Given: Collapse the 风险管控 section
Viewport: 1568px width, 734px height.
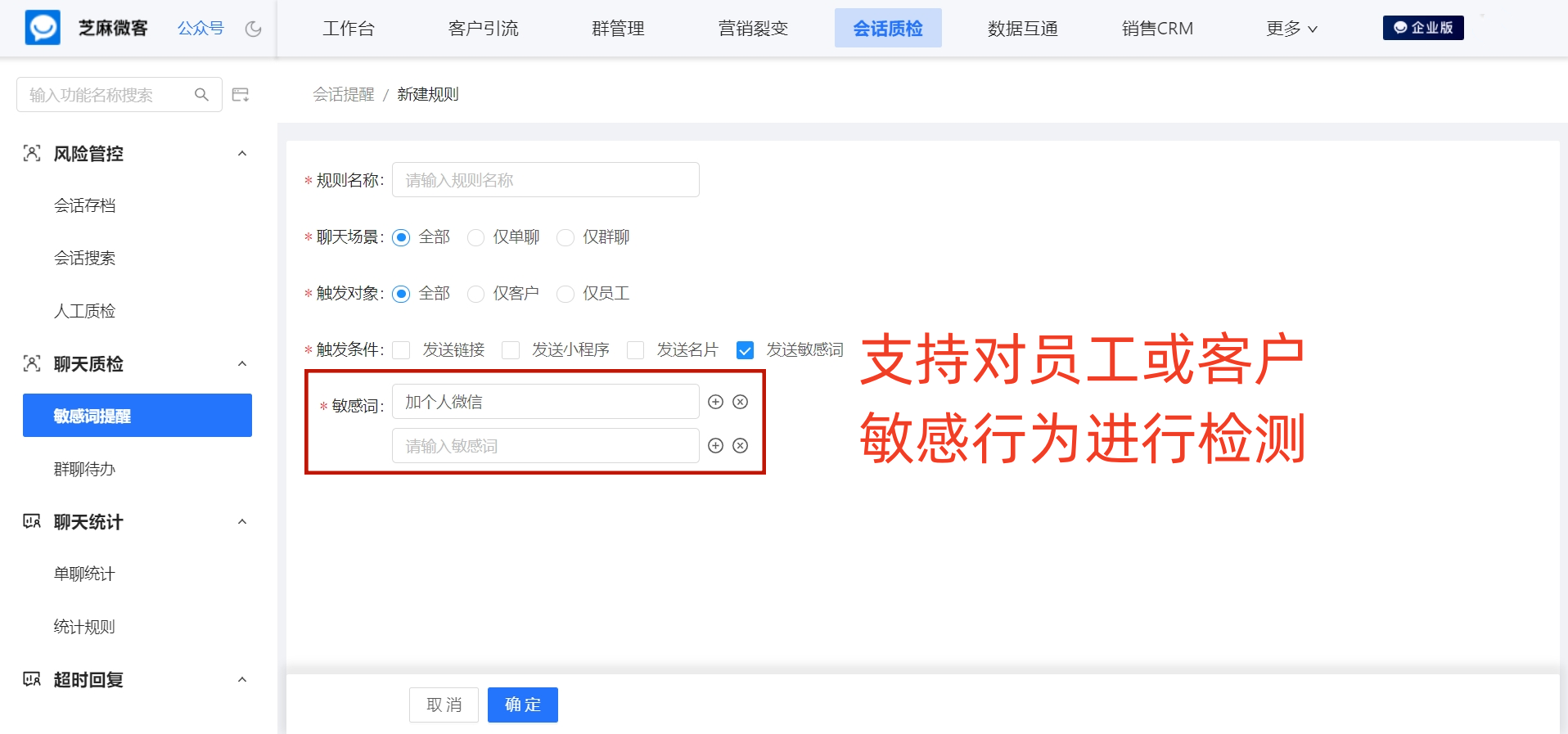Looking at the screenshot, I should coord(242,153).
